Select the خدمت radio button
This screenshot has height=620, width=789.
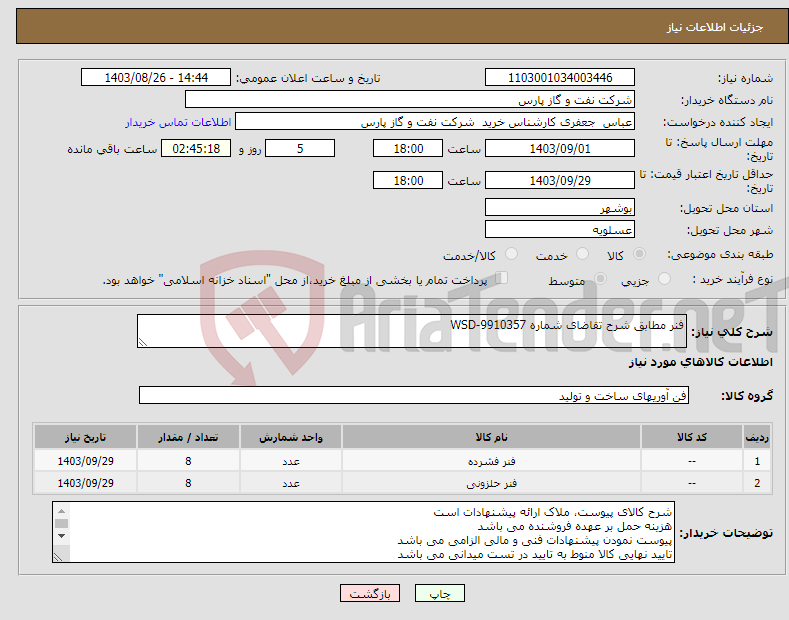(x=582, y=254)
